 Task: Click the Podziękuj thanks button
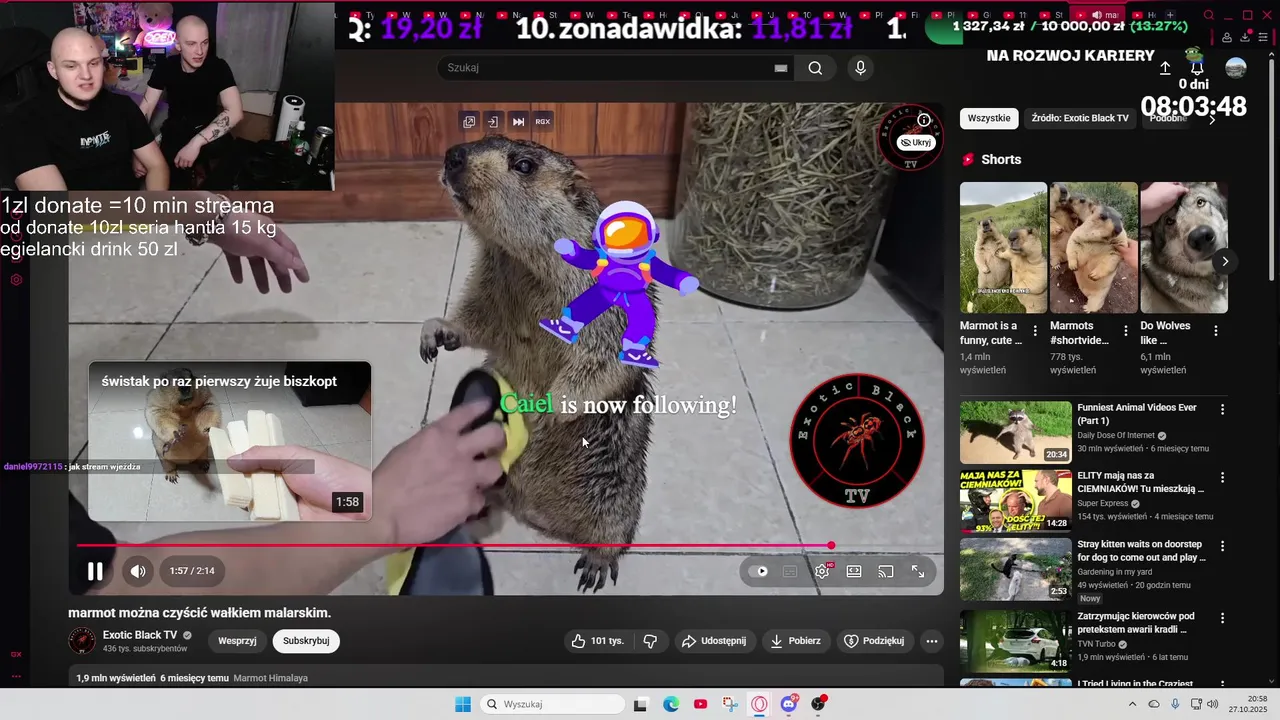coord(874,641)
